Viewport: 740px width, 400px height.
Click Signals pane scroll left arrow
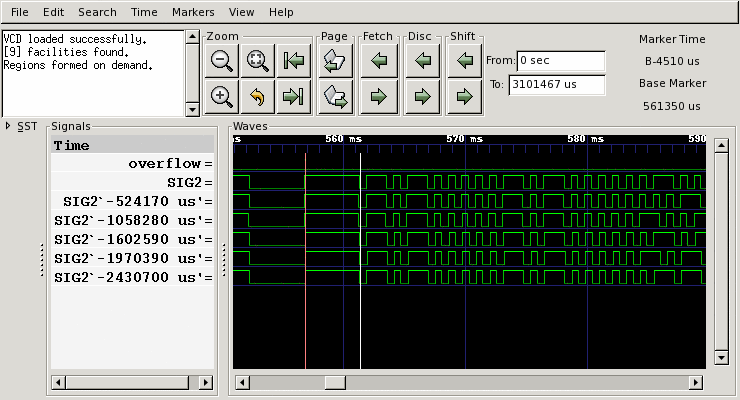(58, 382)
